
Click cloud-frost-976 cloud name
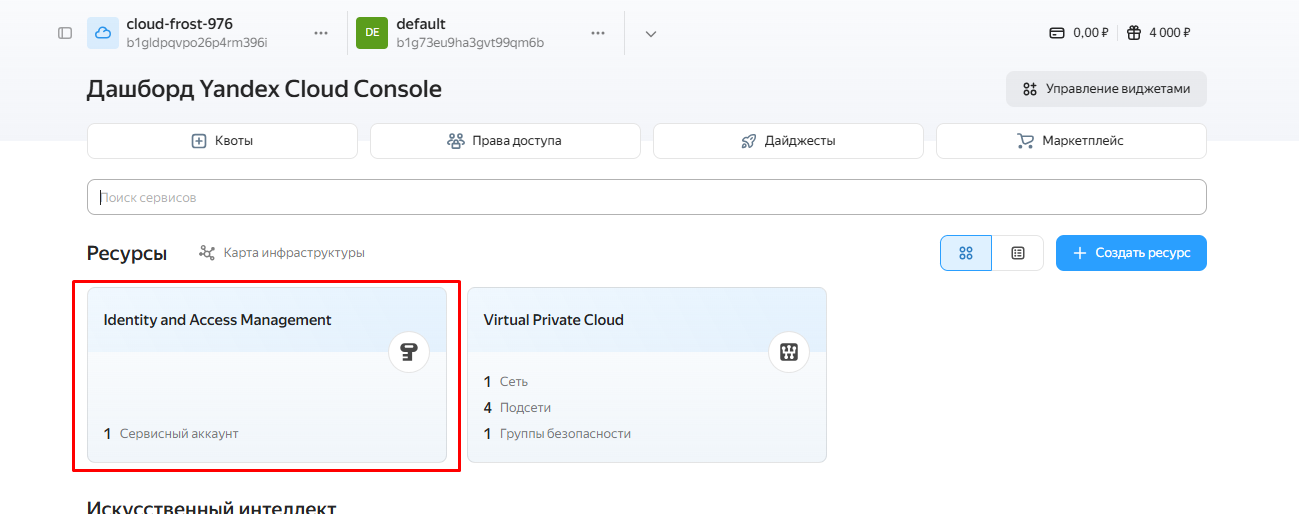(x=180, y=24)
